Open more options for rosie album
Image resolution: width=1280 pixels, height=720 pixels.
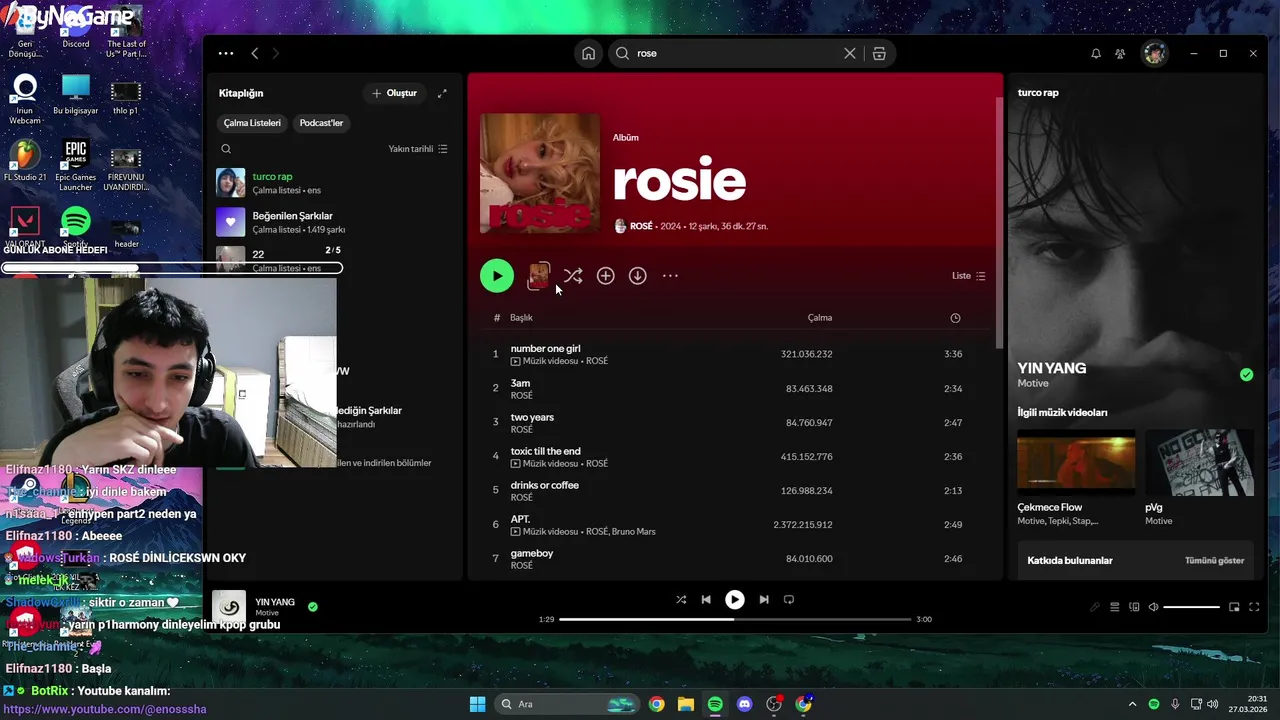[670, 276]
